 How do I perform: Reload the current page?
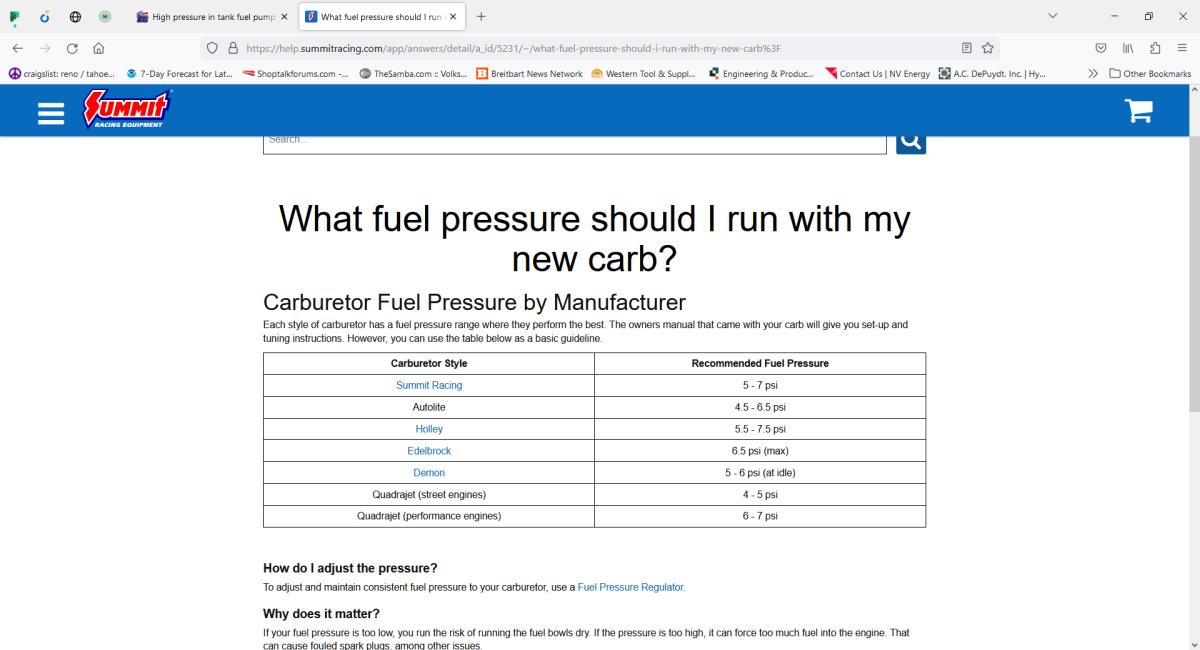pyautogui.click(x=72, y=48)
